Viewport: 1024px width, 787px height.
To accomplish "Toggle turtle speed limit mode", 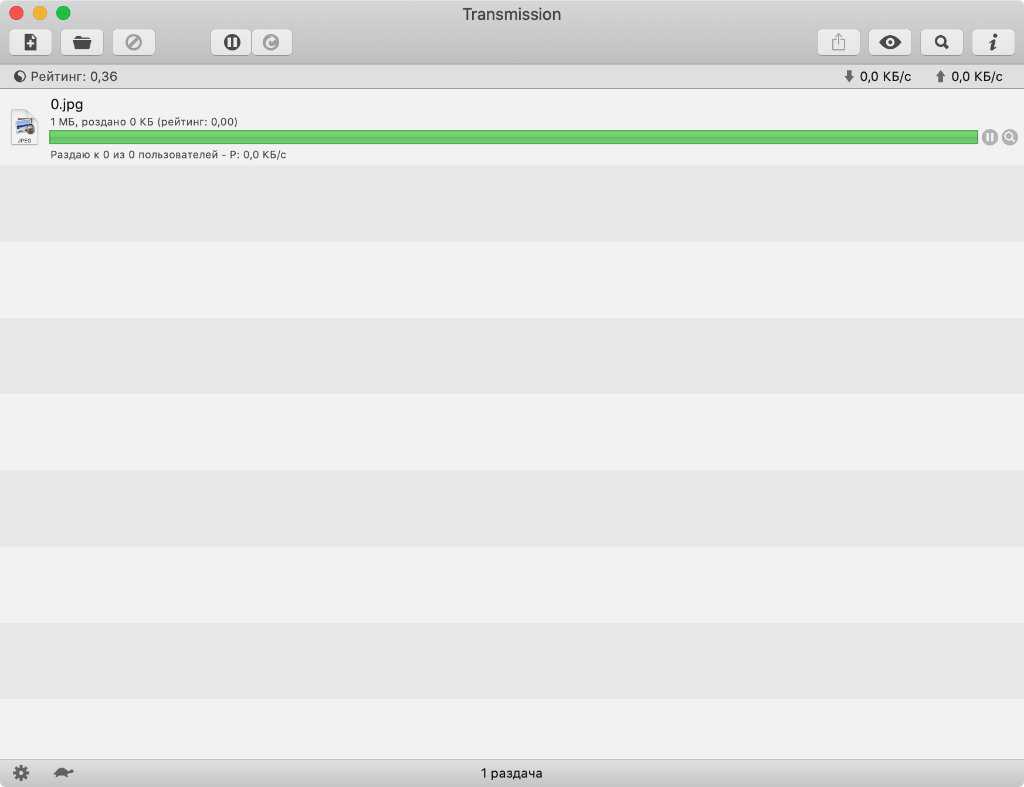I will tap(64, 773).
